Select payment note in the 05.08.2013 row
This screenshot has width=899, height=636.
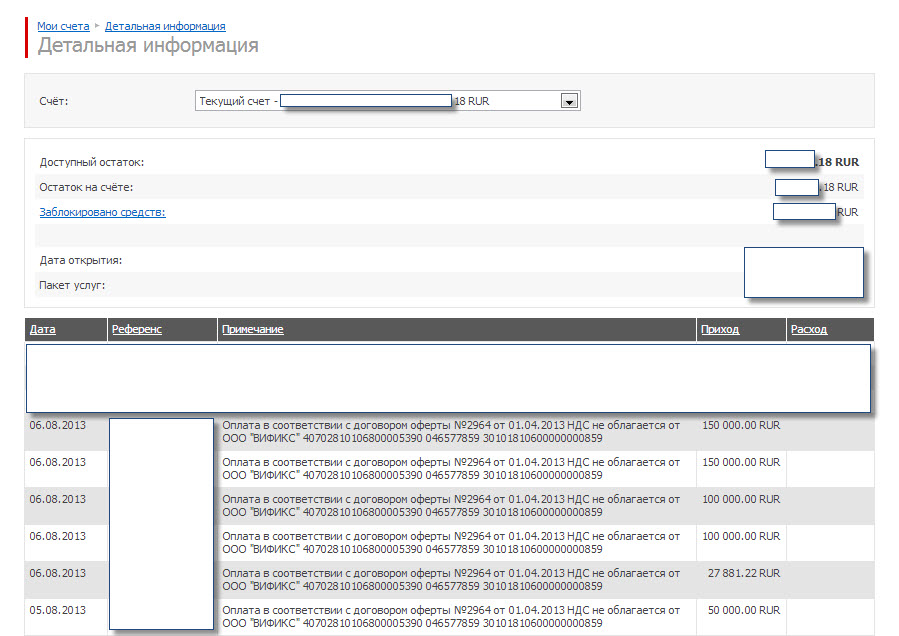point(450,617)
